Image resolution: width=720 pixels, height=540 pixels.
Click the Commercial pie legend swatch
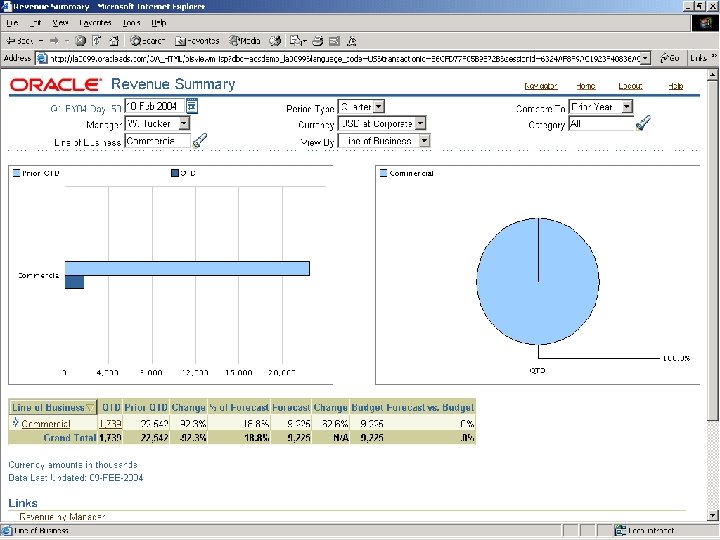click(x=383, y=173)
